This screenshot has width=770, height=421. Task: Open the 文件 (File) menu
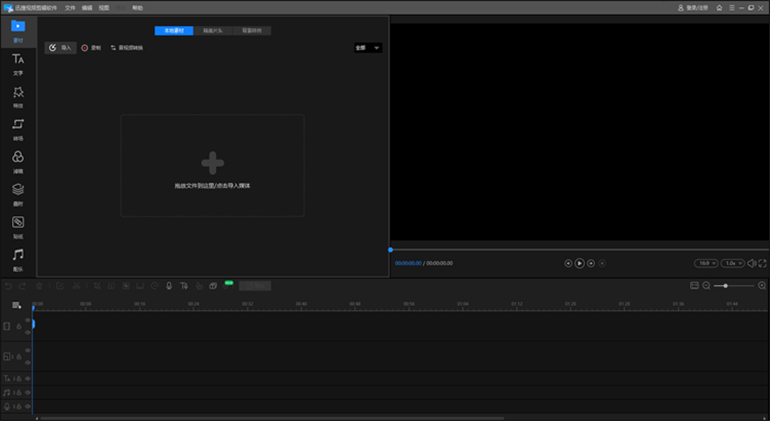click(x=70, y=7)
